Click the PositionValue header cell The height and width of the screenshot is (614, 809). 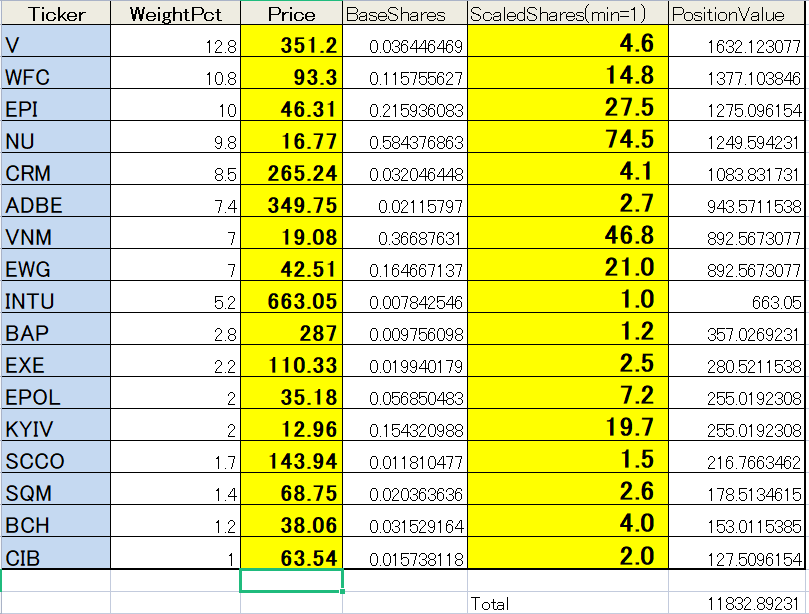coord(736,14)
